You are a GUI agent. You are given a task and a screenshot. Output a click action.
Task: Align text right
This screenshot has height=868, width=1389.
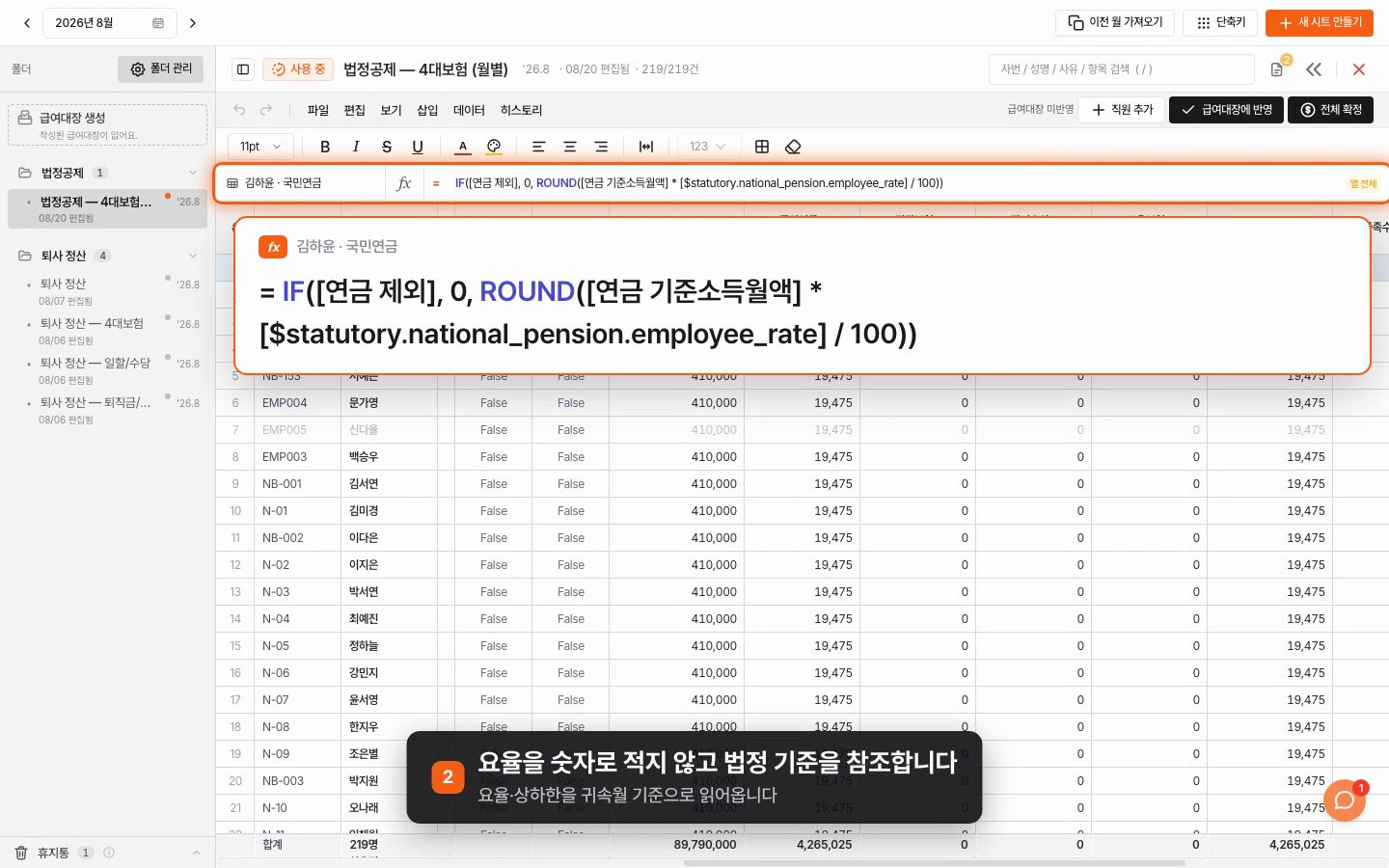click(x=601, y=147)
